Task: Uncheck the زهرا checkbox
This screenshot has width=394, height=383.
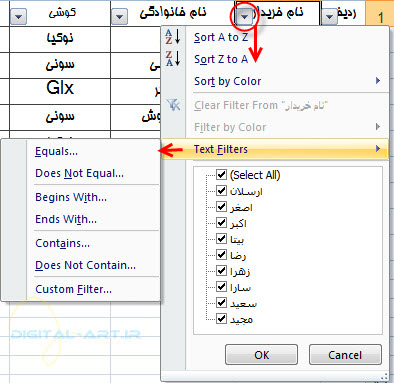Action: pos(221,271)
